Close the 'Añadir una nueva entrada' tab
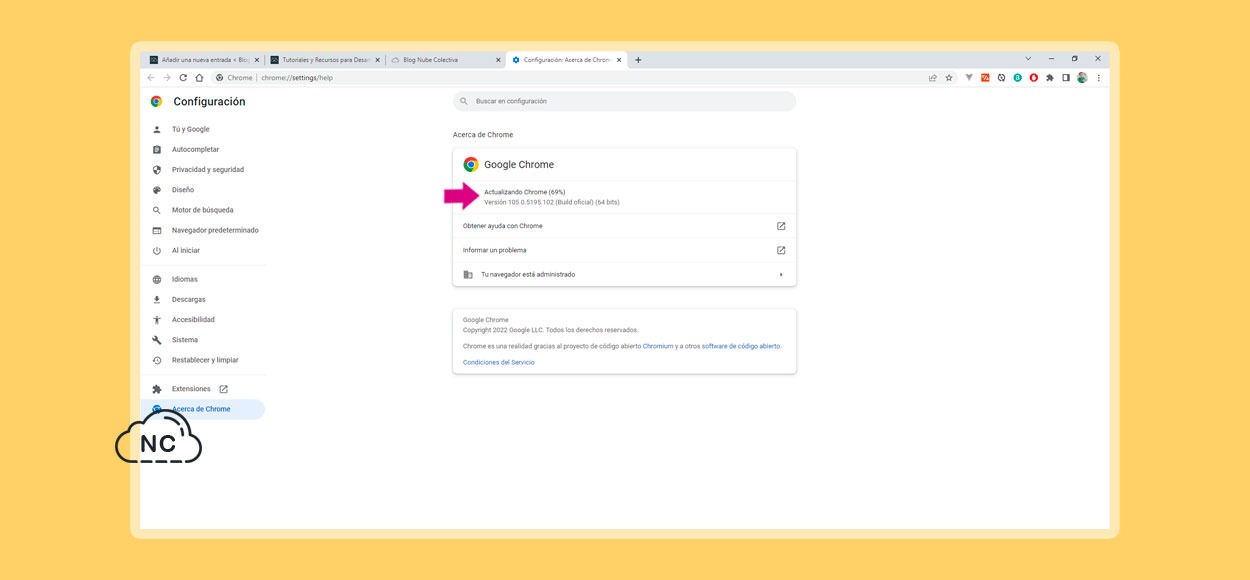 coord(257,60)
